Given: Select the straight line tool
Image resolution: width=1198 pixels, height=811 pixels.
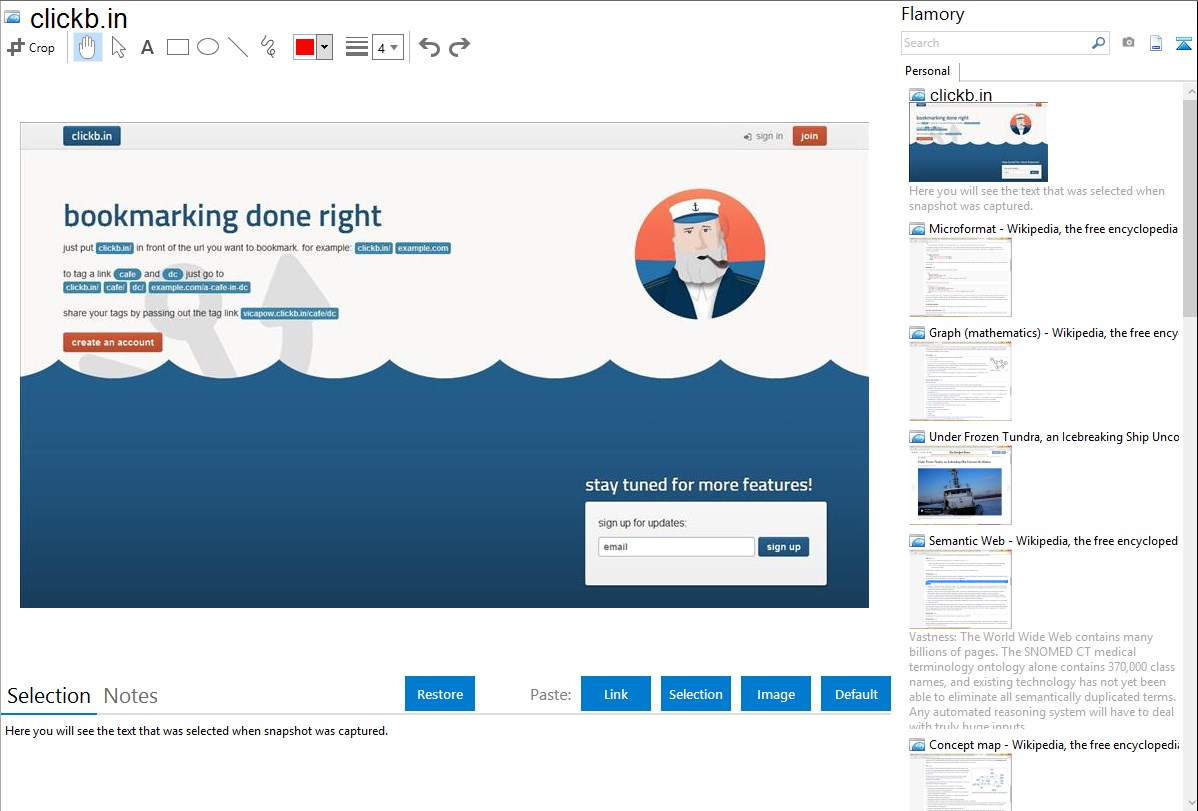Looking at the screenshot, I should coord(238,47).
